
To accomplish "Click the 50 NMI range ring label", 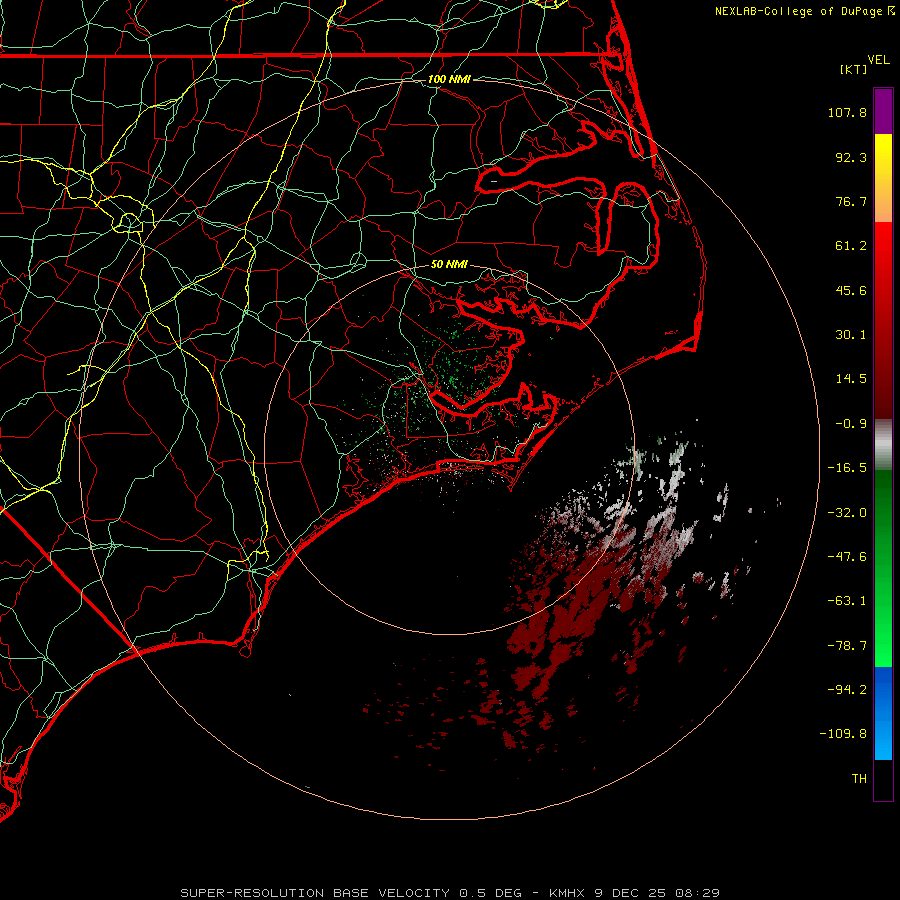I will click(x=449, y=264).
